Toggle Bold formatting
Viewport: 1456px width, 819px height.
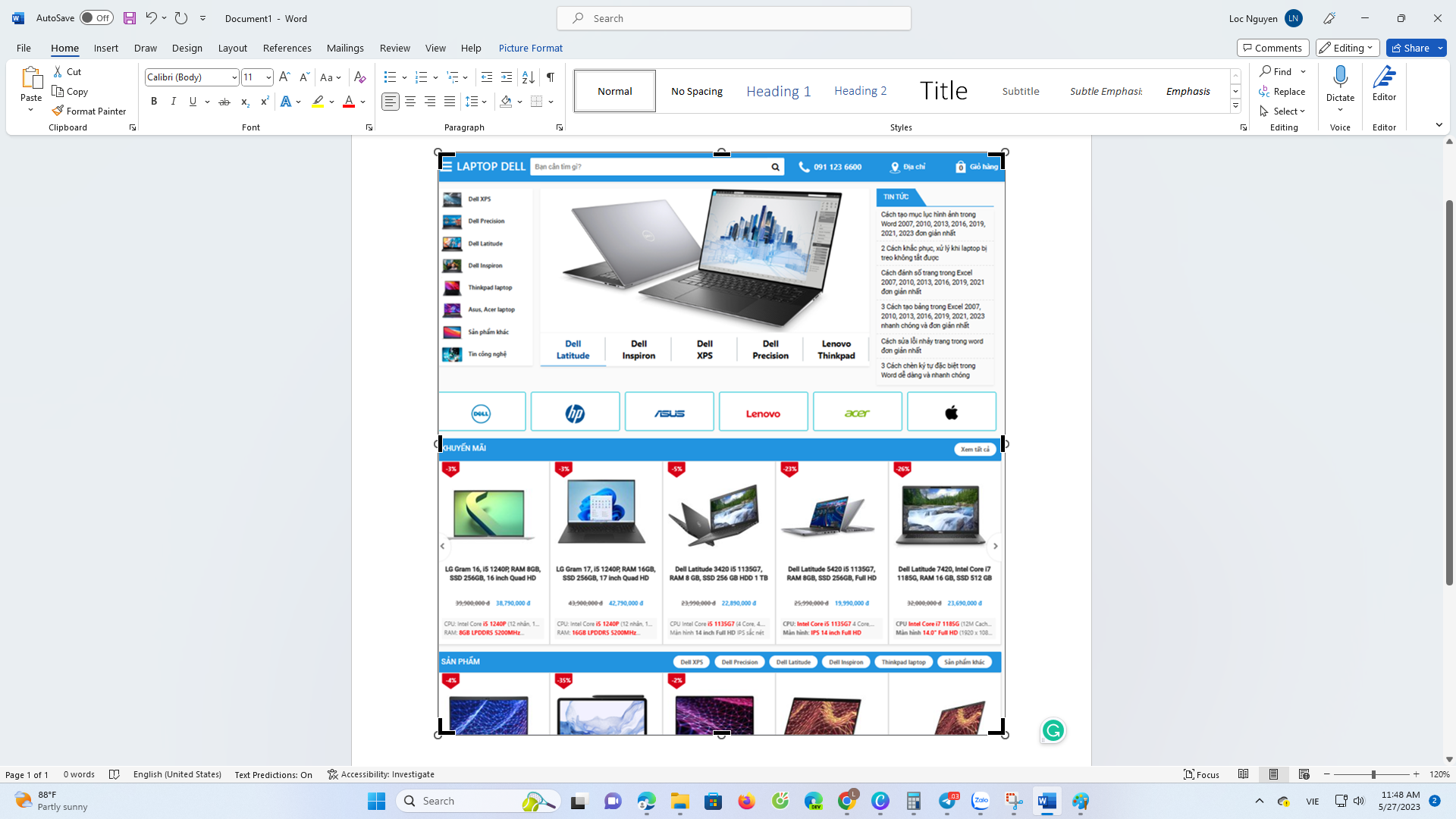(154, 102)
